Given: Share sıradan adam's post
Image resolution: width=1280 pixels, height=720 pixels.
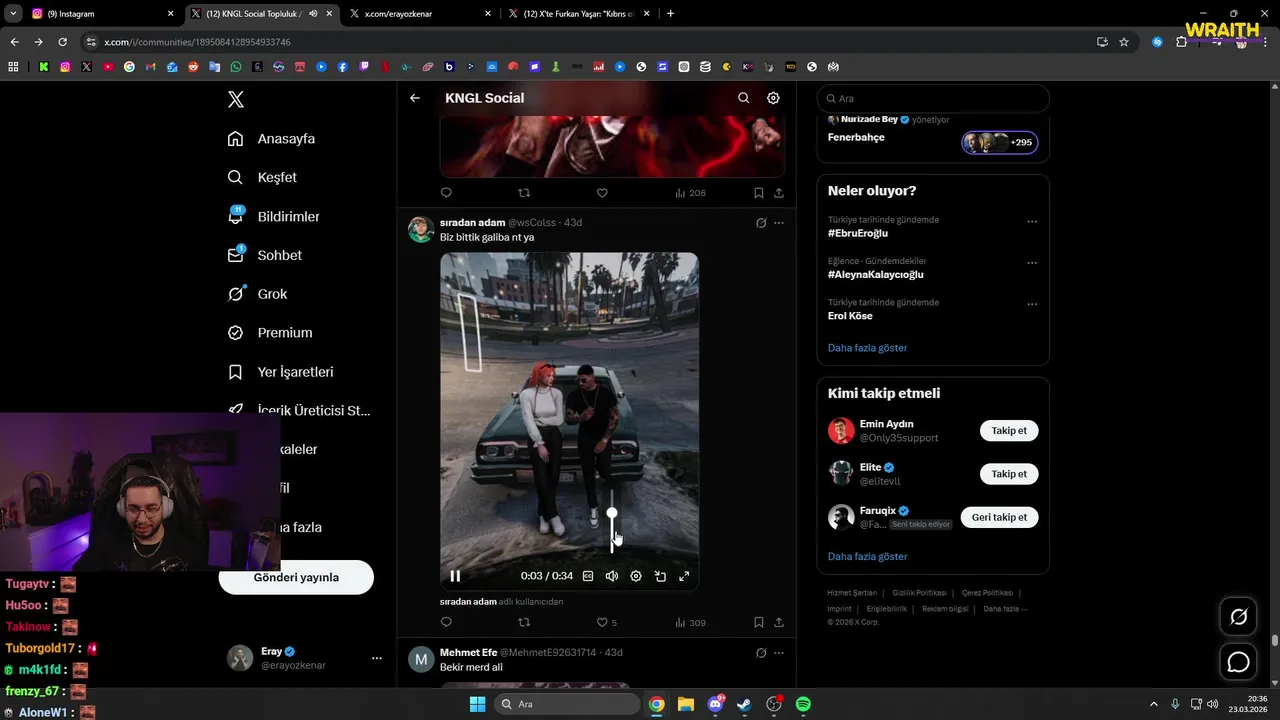Looking at the screenshot, I should pos(779,622).
